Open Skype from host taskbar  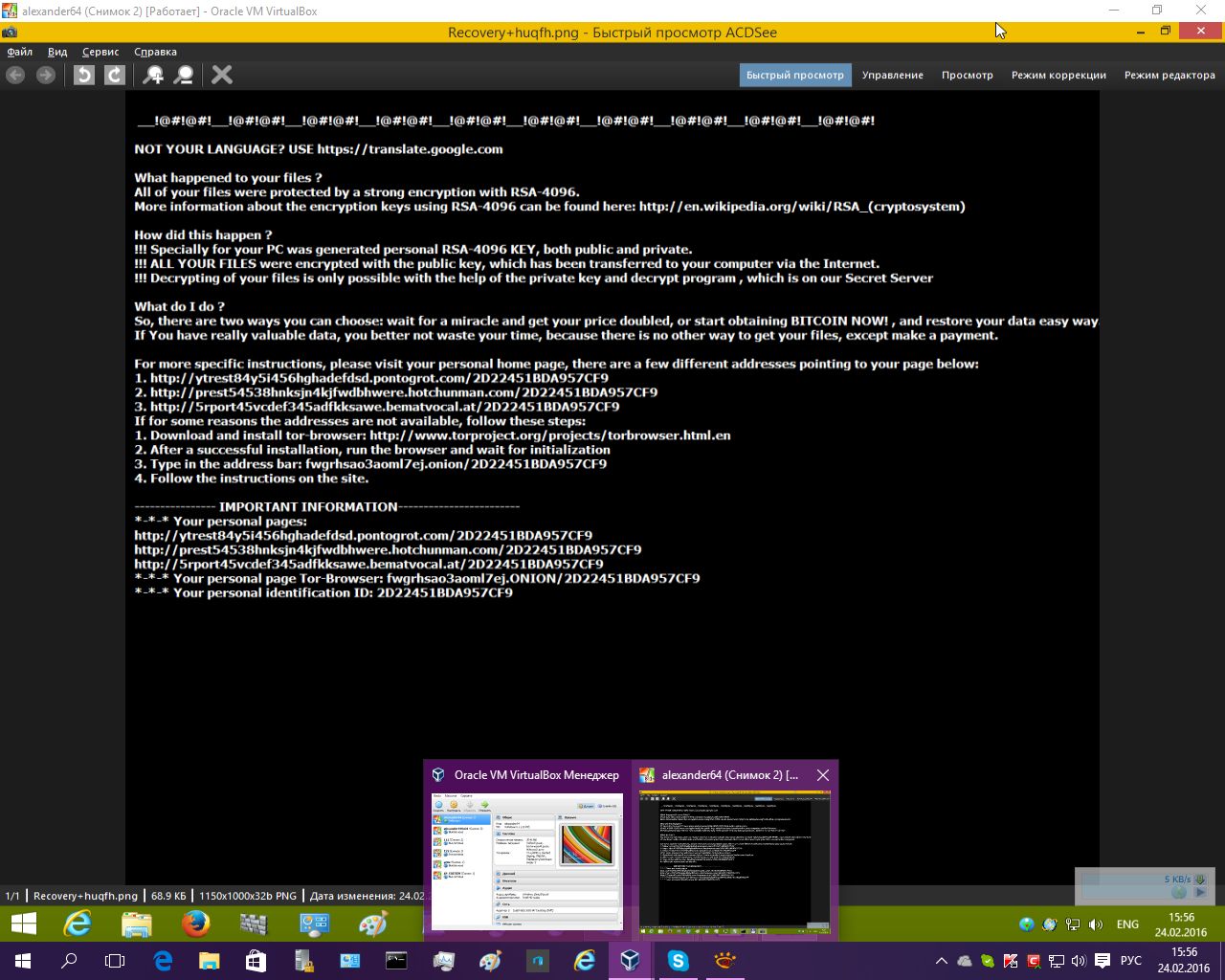pos(678,961)
